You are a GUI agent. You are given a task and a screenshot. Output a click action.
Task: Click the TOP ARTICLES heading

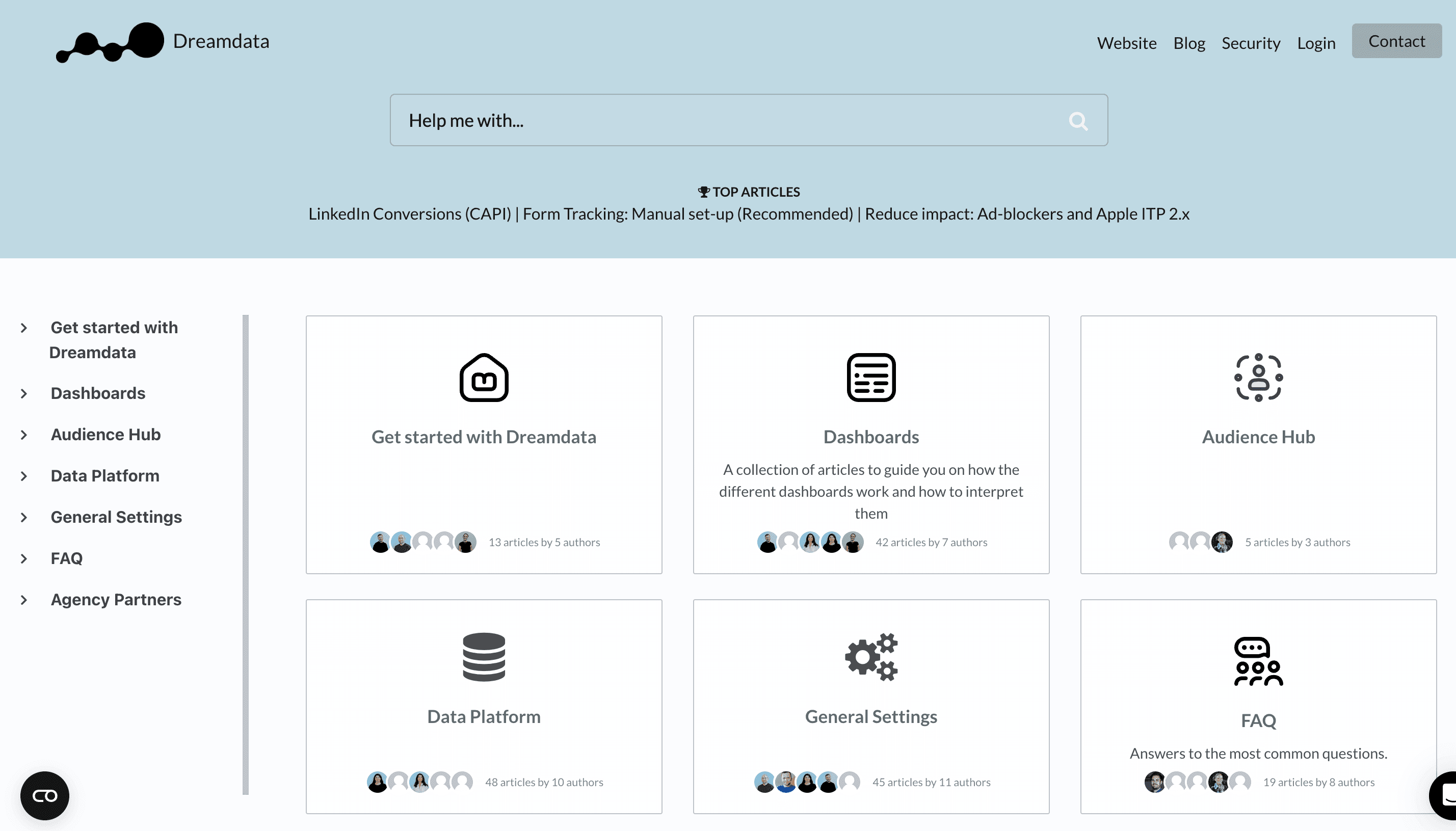(x=756, y=192)
